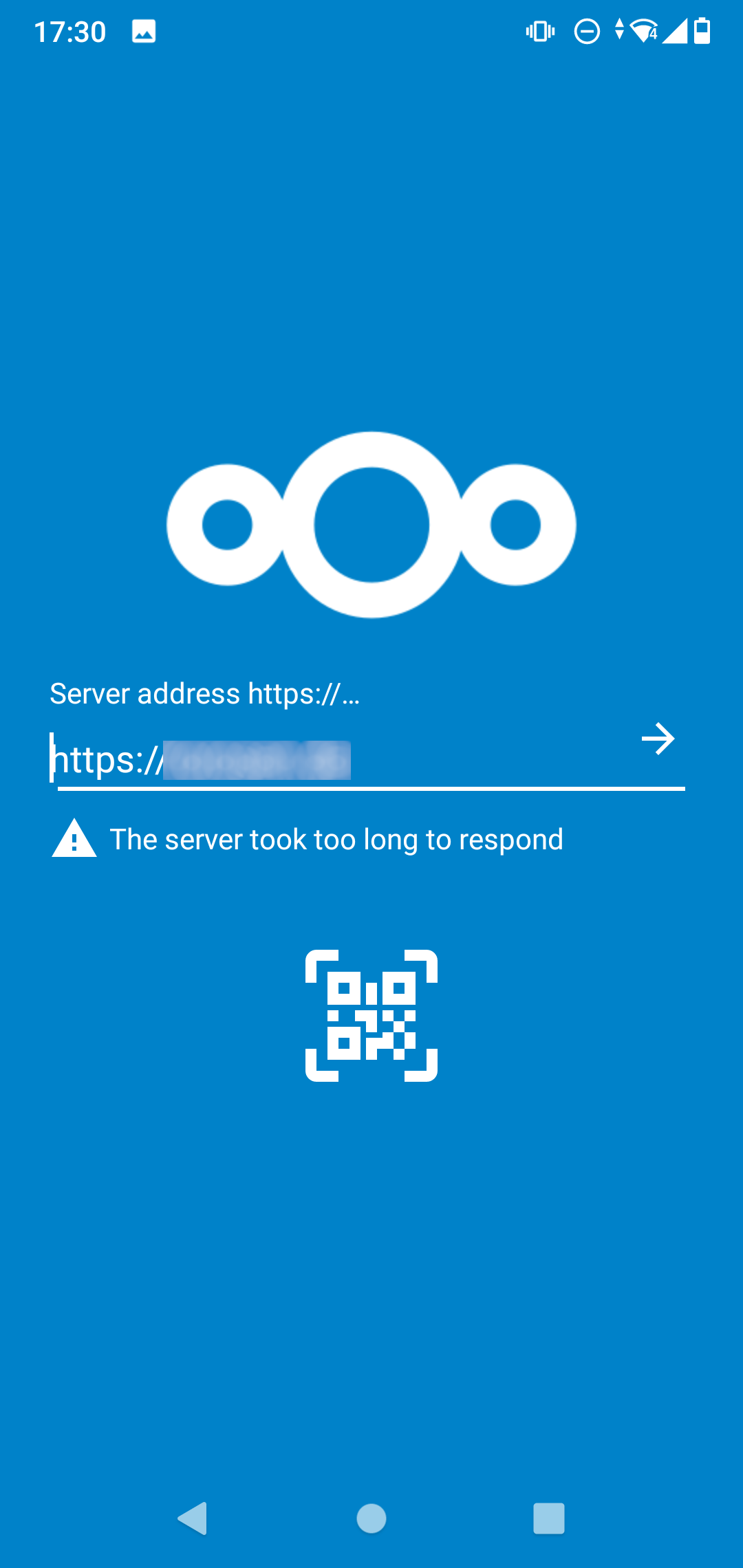Tap the QR code scanner icon
The height and width of the screenshot is (1568, 743).
point(371,1016)
